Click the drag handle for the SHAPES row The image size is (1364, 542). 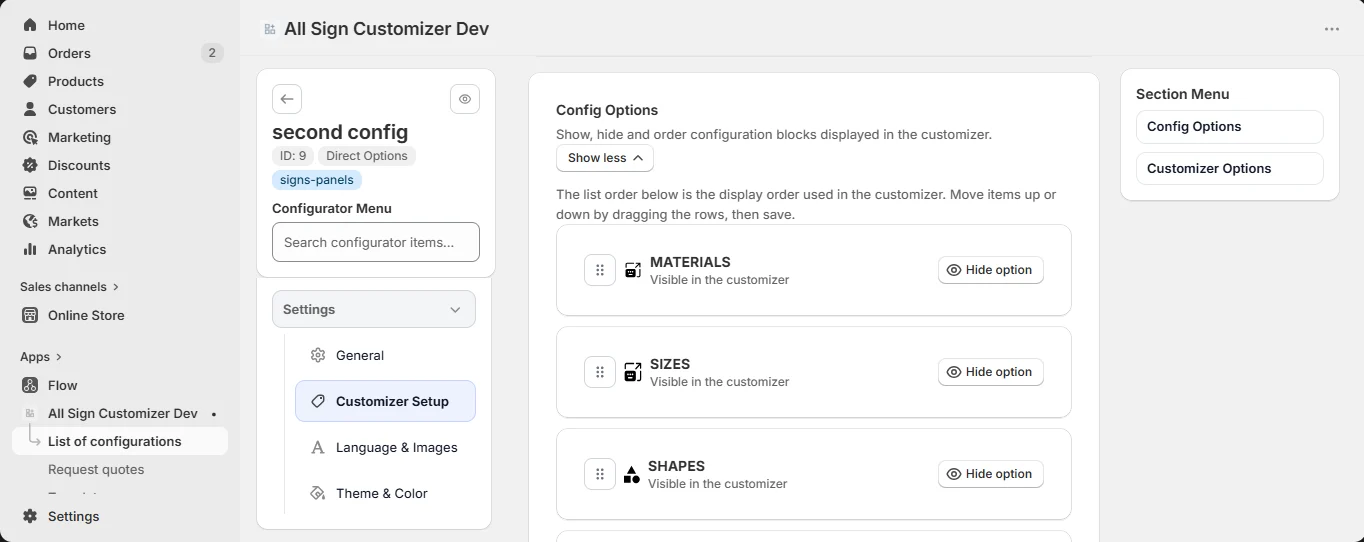(600, 474)
